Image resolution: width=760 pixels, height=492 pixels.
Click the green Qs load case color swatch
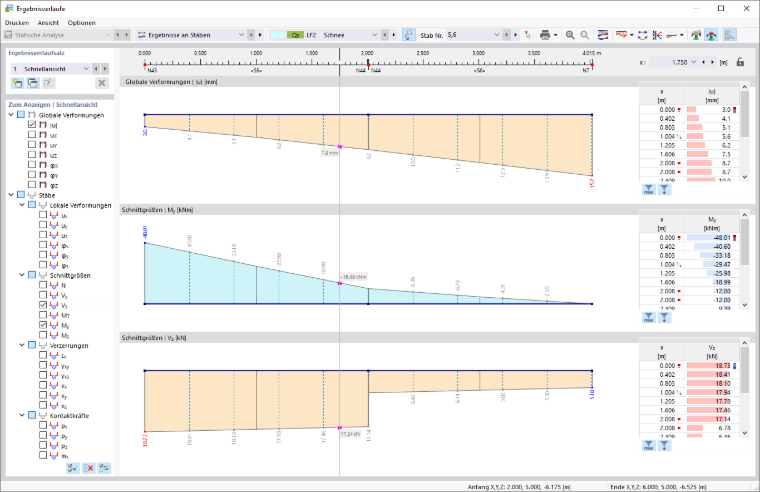tap(295, 35)
